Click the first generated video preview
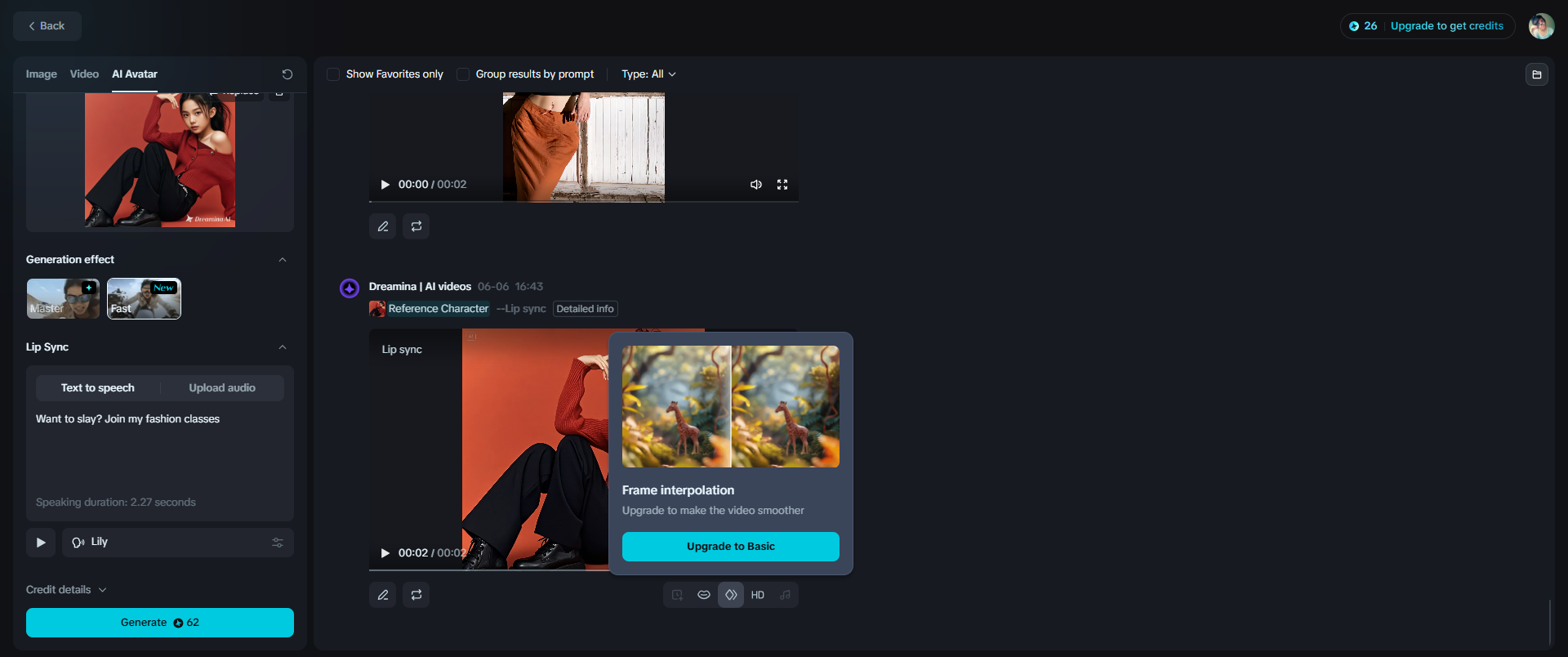Image resolution: width=1568 pixels, height=657 pixels. pyautogui.click(x=584, y=147)
